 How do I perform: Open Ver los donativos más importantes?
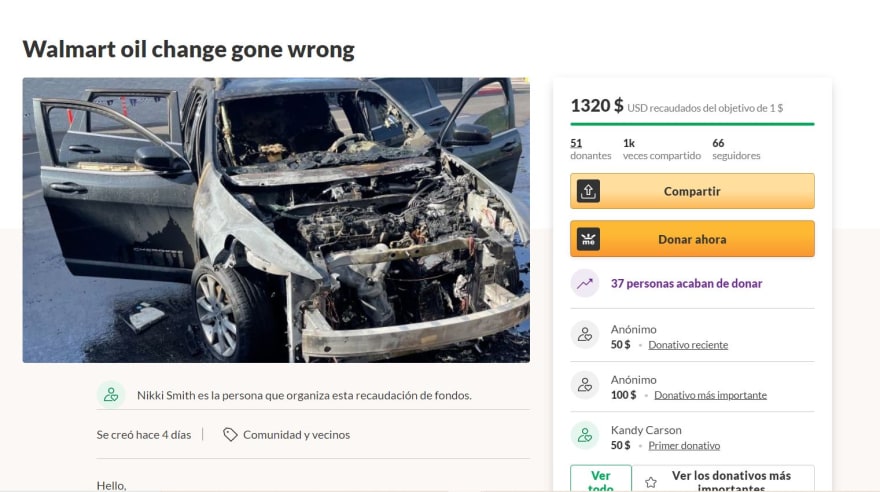click(x=723, y=479)
